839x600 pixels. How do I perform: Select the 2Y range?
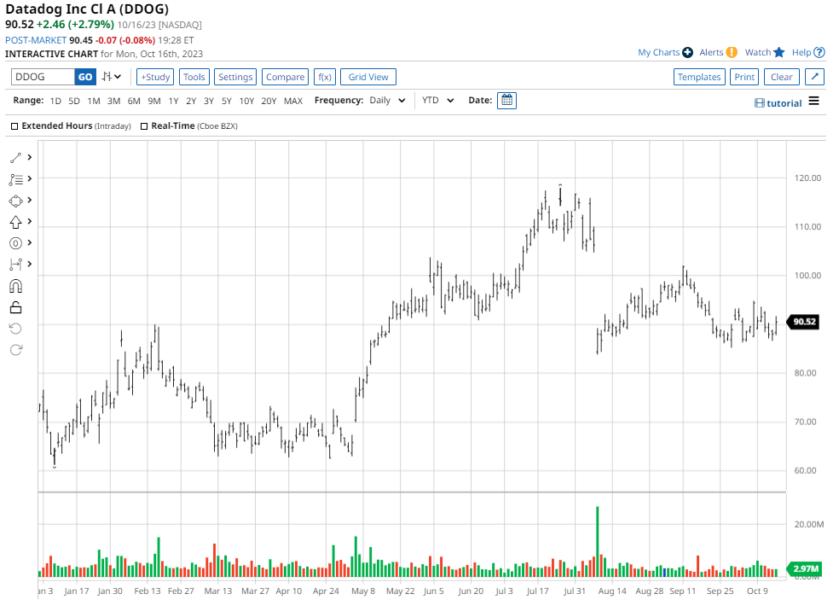191,101
